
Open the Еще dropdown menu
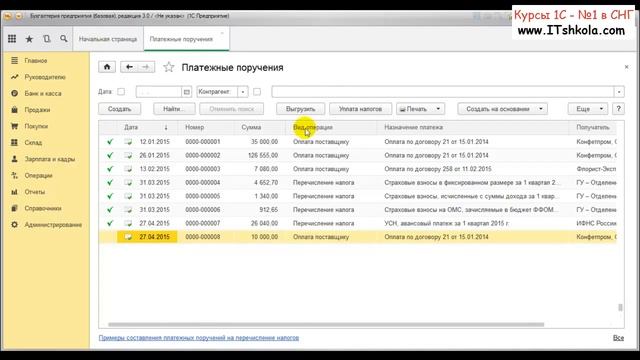click(587, 109)
